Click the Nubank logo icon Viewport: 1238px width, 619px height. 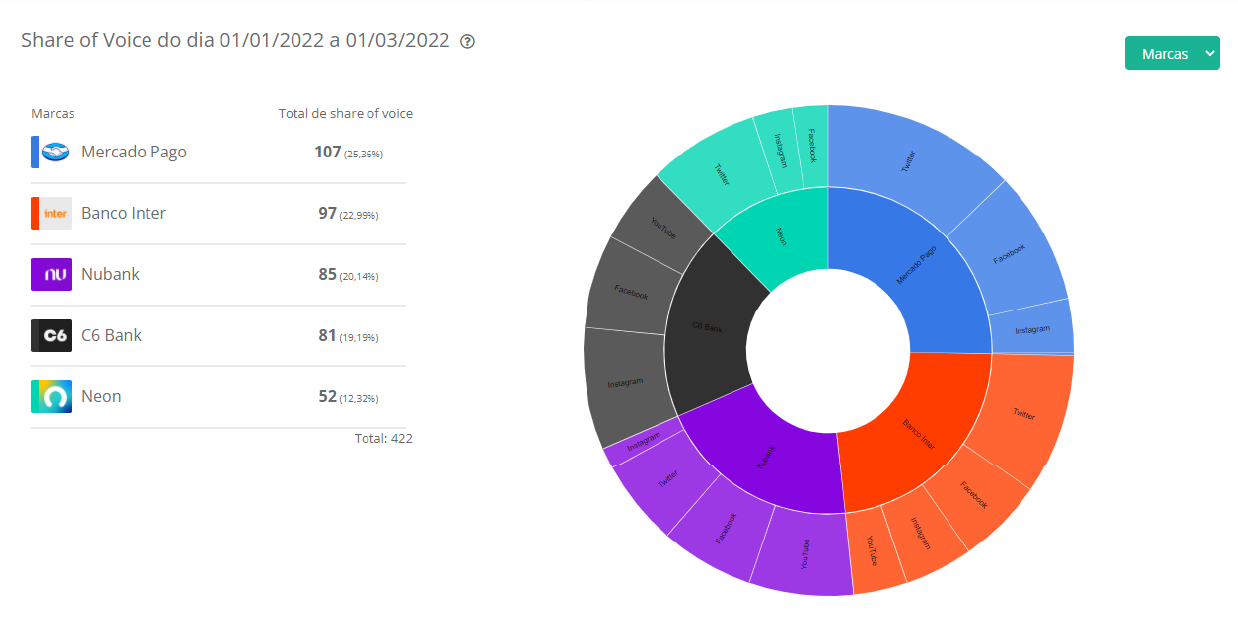51,275
